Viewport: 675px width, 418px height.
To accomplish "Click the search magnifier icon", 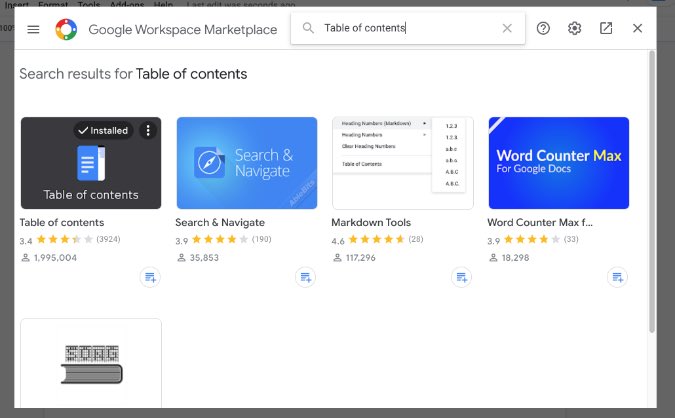I will [308, 28].
